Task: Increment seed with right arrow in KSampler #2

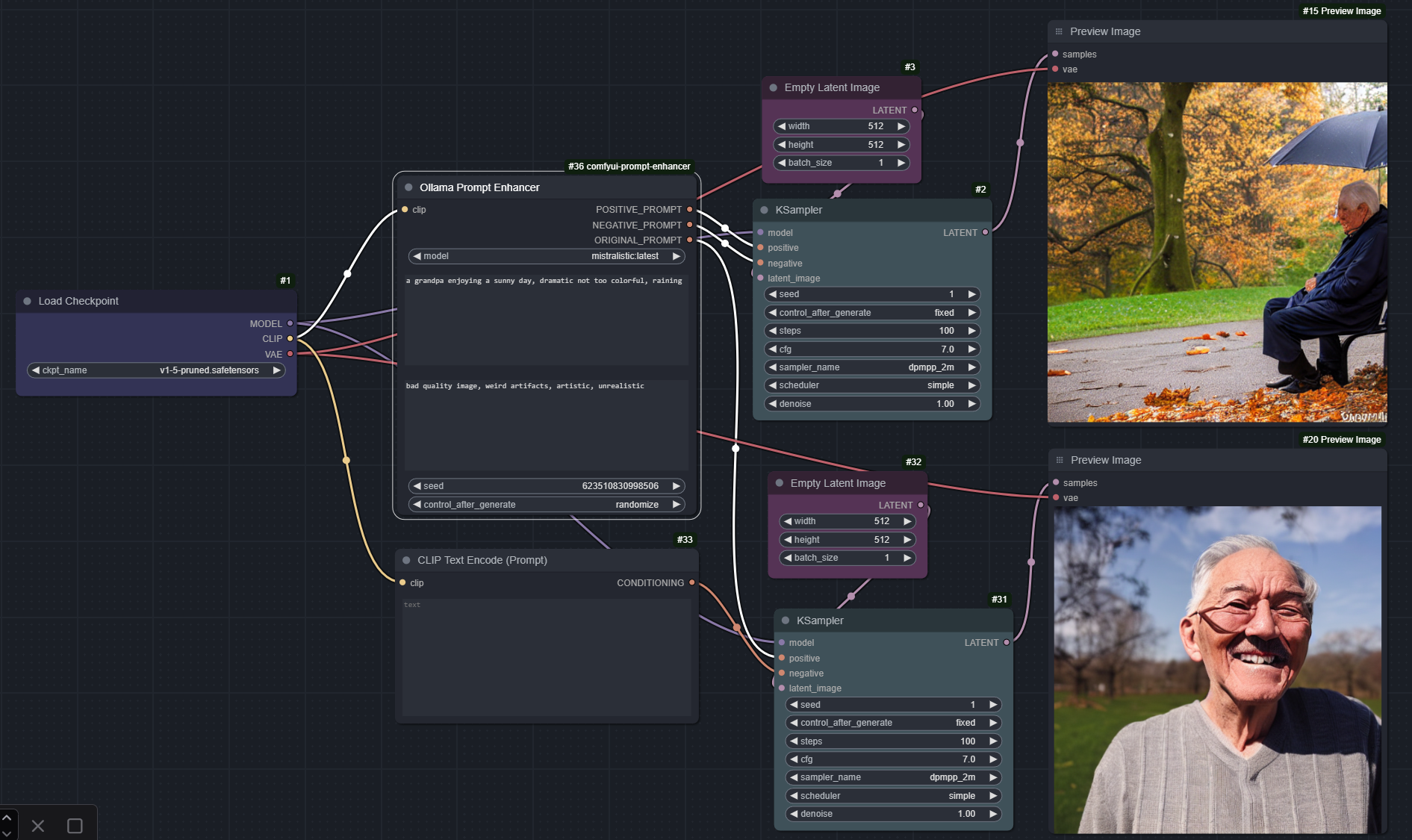Action: tap(971, 294)
